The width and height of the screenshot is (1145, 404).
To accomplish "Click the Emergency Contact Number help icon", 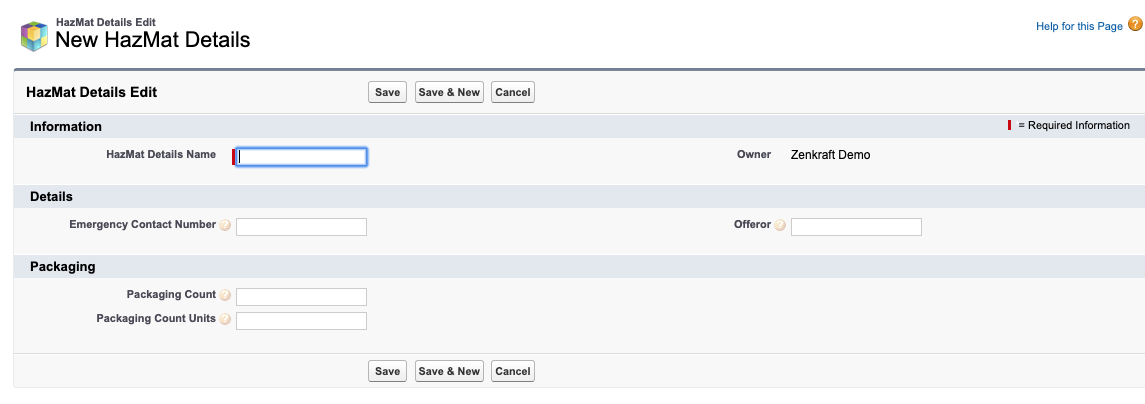I will click(x=225, y=226).
